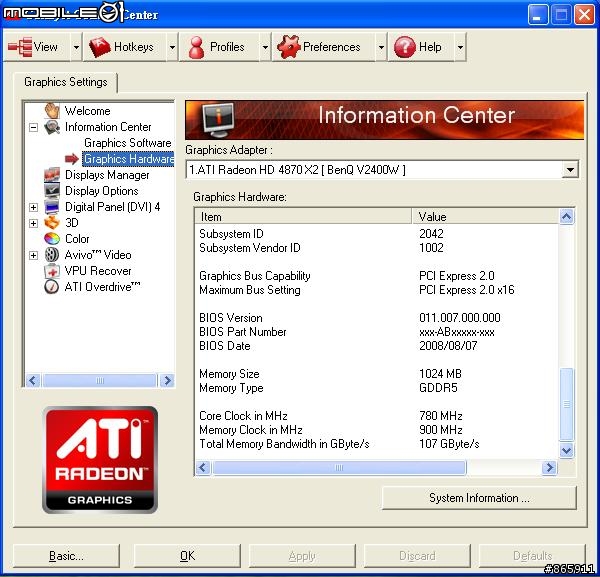
Task: Confirm with the OK button
Action: (187, 556)
